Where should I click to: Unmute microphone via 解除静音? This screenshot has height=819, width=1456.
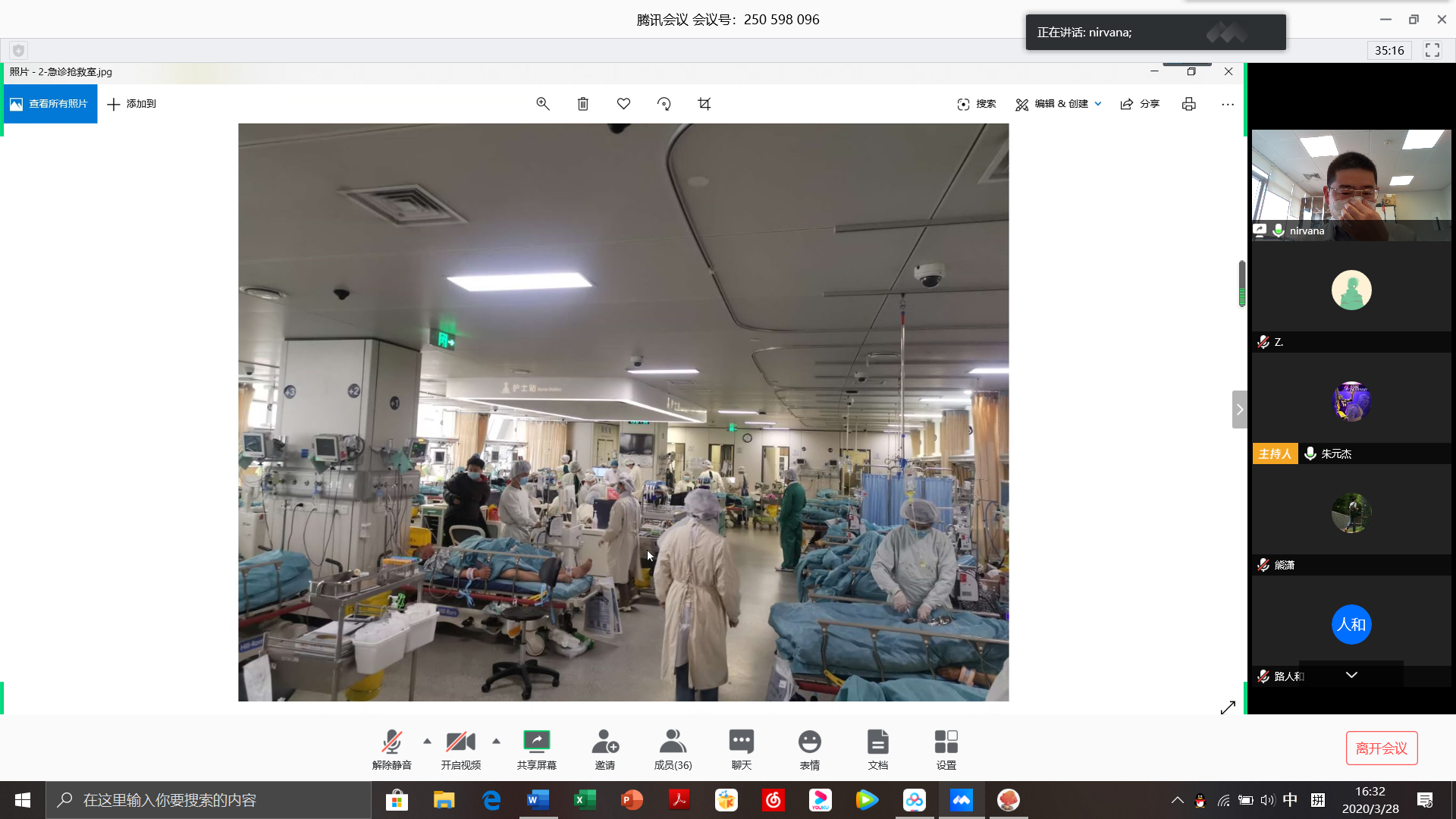[x=392, y=749]
